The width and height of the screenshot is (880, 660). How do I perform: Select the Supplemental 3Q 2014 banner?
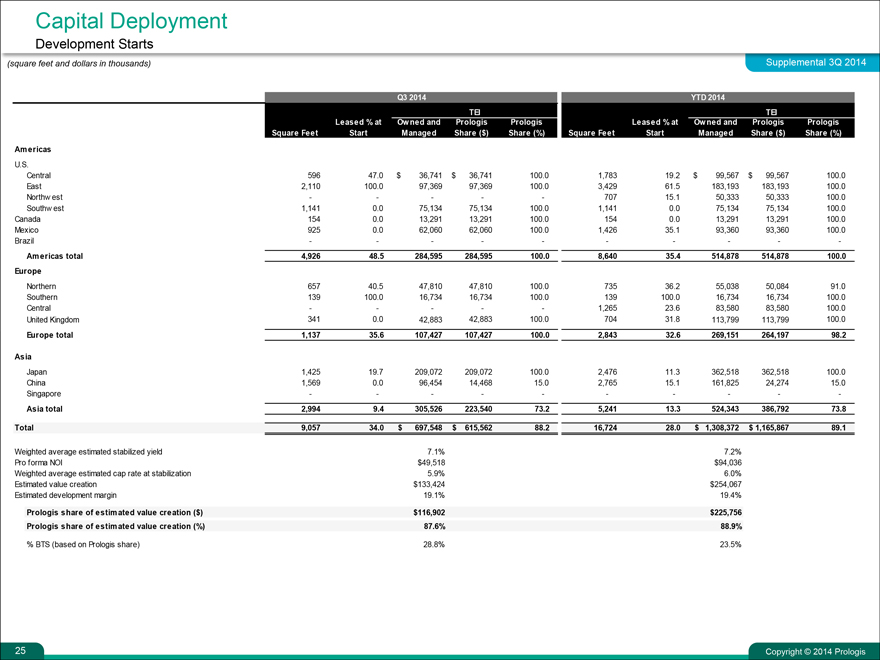(814, 63)
